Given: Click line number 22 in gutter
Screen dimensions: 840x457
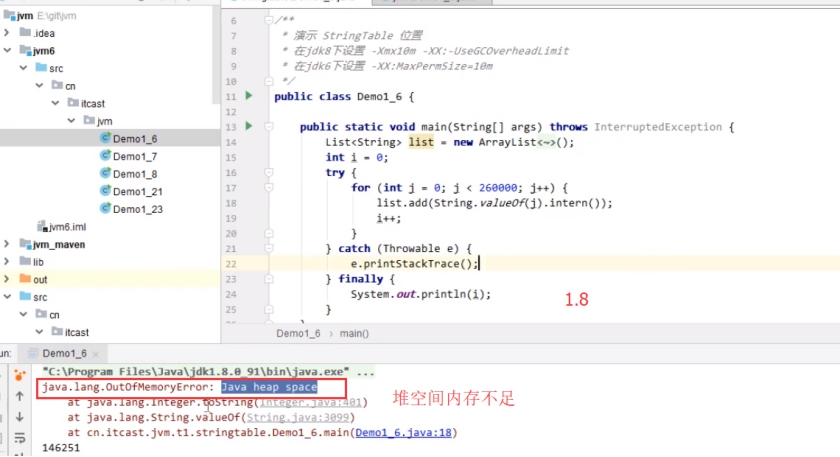Looking at the screenshot, I should click(x=231, y=264).
